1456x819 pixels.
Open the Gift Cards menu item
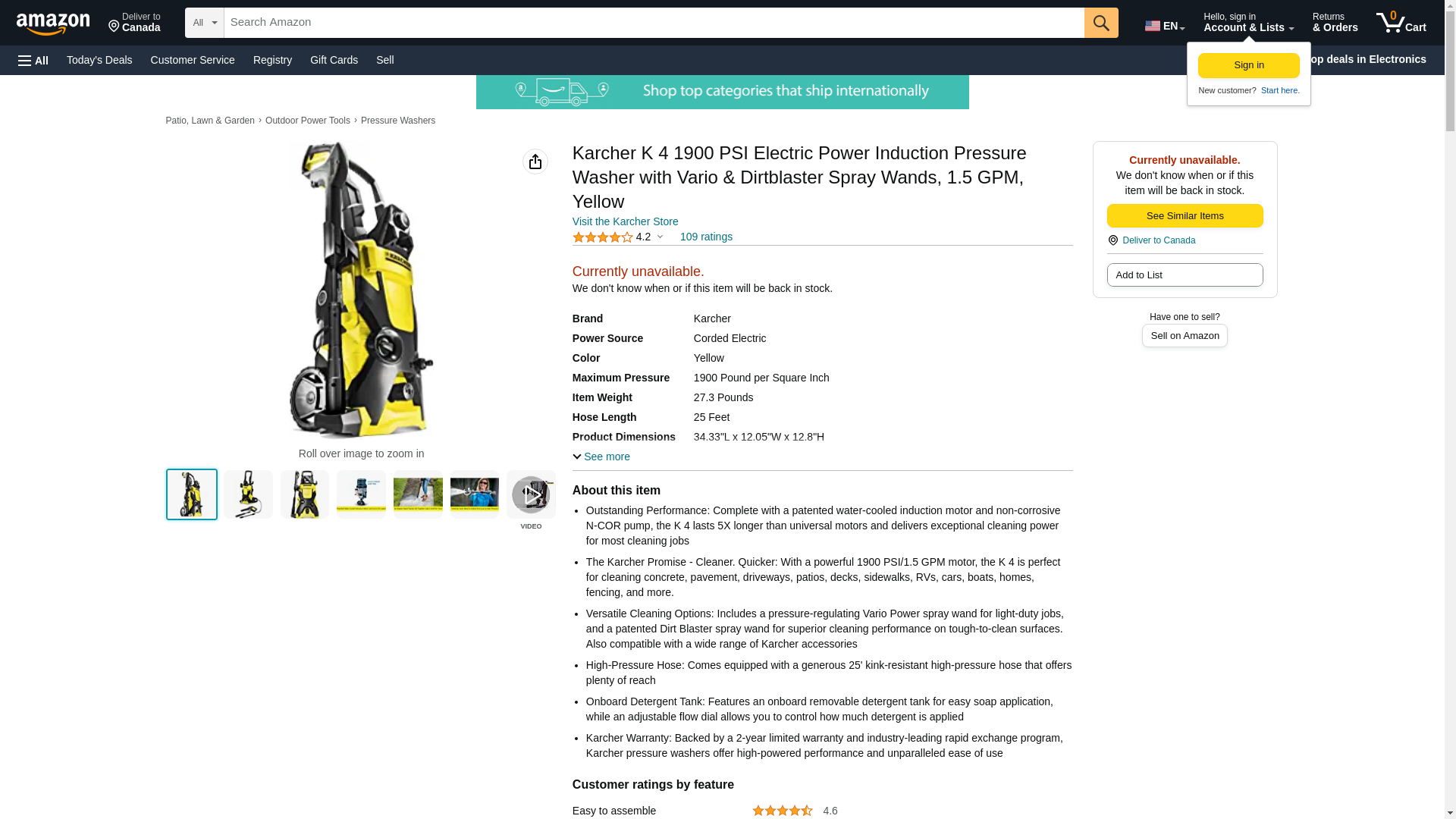334,60
